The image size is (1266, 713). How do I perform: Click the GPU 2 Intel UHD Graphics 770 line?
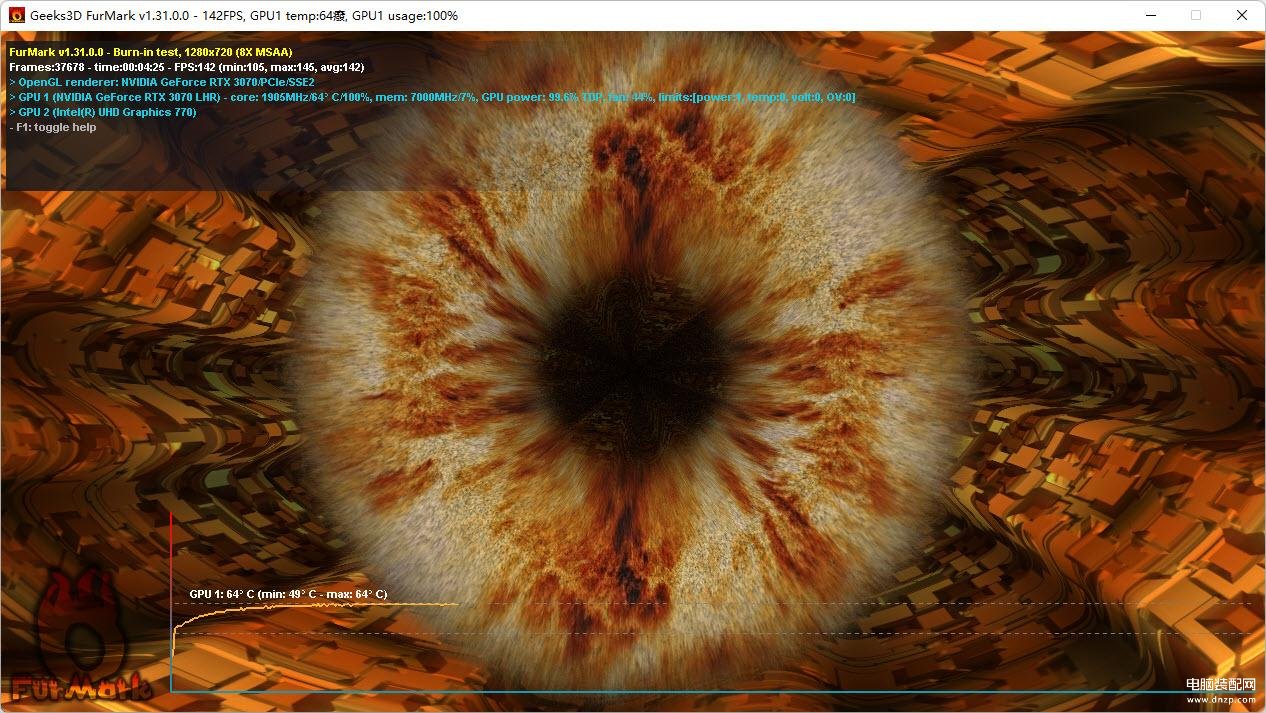102,112
